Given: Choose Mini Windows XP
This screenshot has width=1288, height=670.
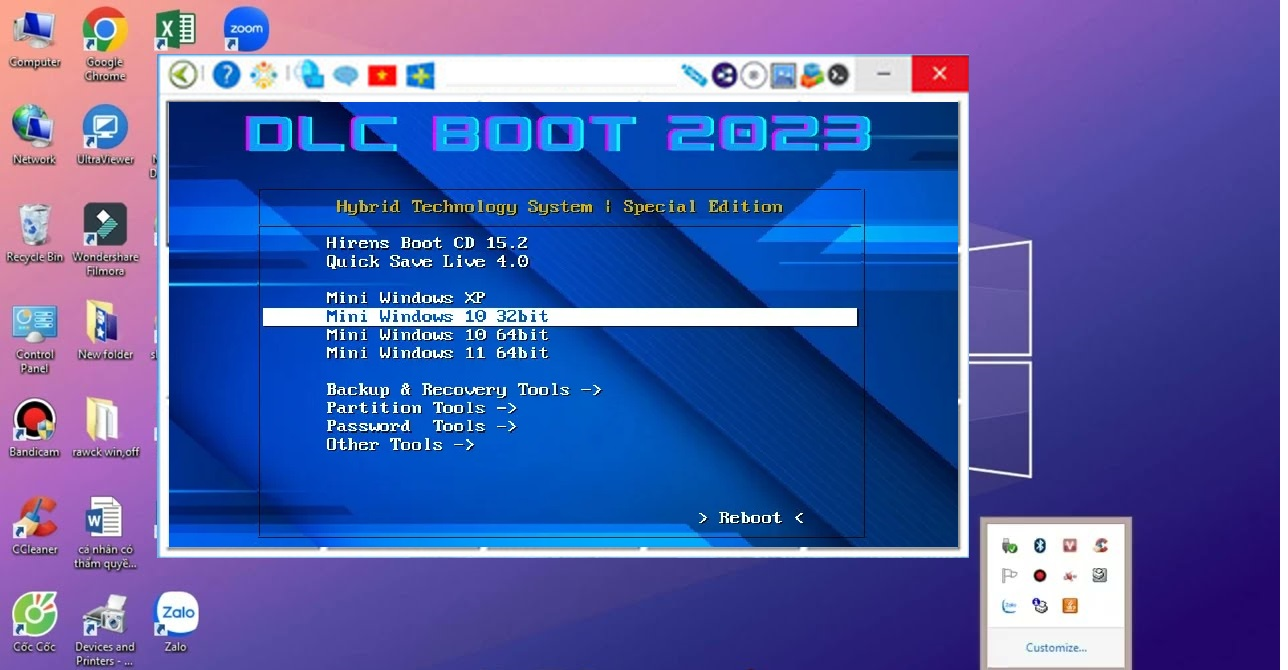Looking at the screenshot, I should pyautogui.click(x=406, y=298).
